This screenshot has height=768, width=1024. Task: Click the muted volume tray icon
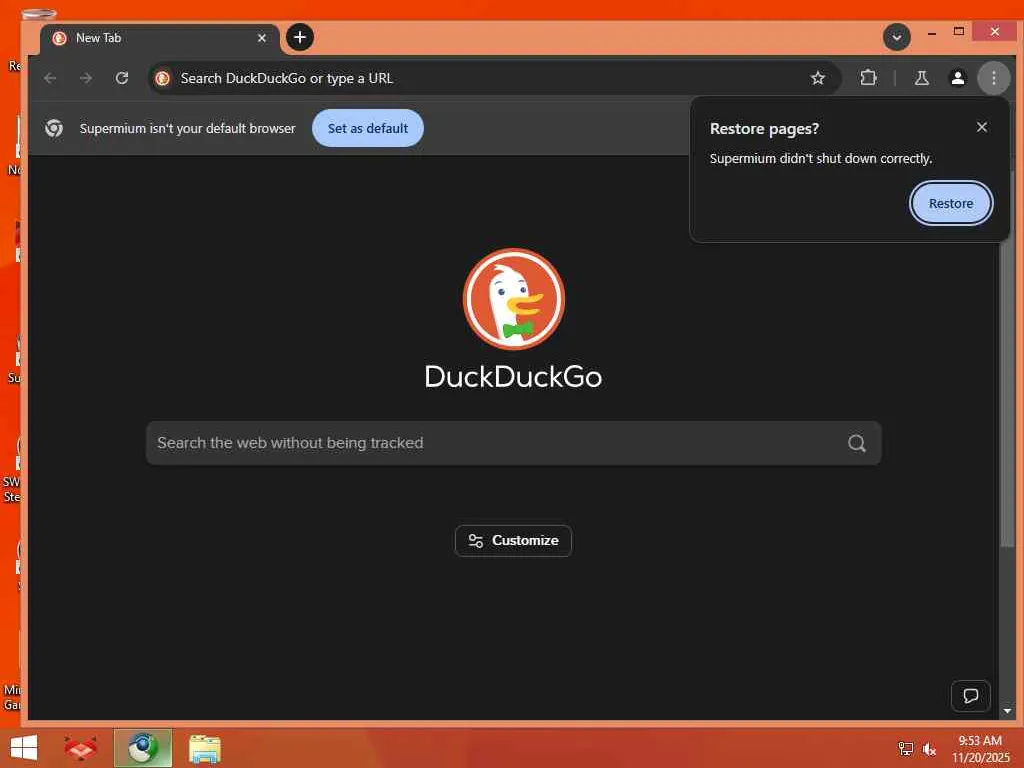(x=929, y=749)
